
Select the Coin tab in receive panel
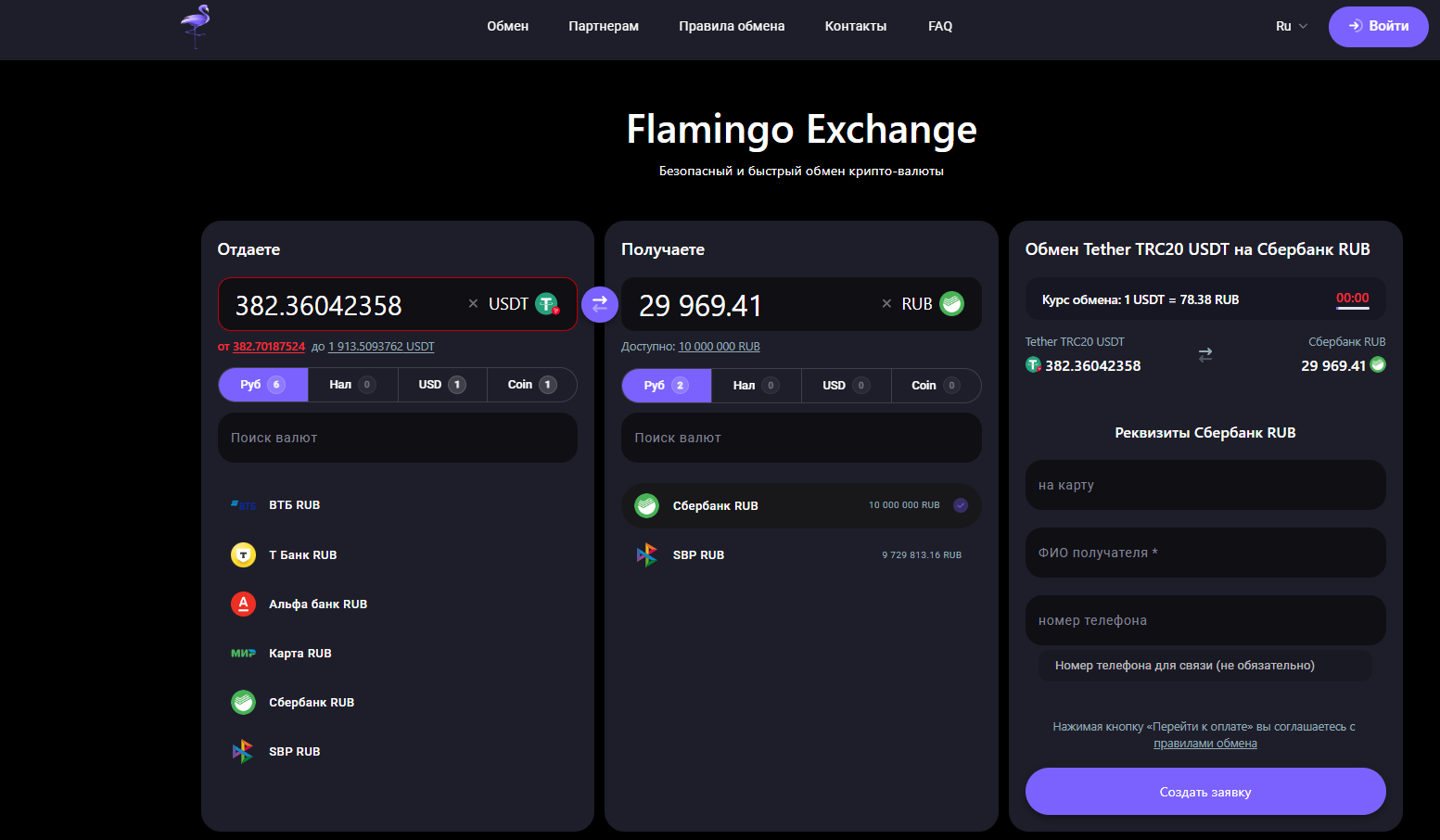pos(937,386)
